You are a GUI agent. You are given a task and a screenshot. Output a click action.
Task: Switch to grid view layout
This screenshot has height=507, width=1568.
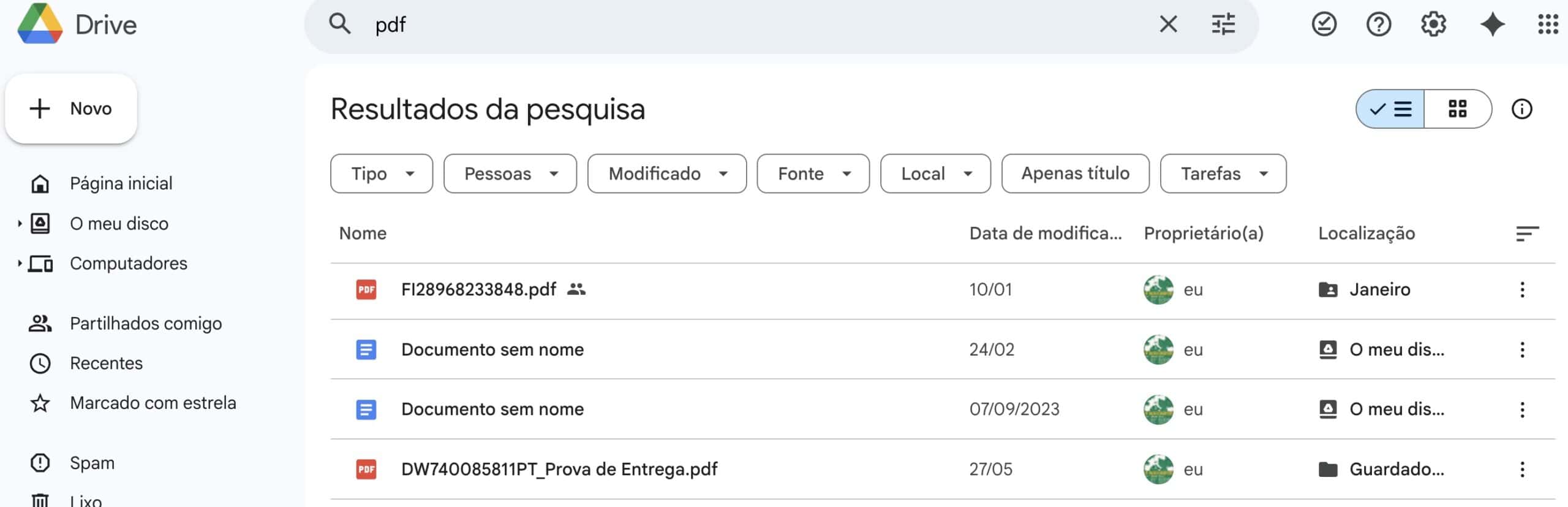1457,109
